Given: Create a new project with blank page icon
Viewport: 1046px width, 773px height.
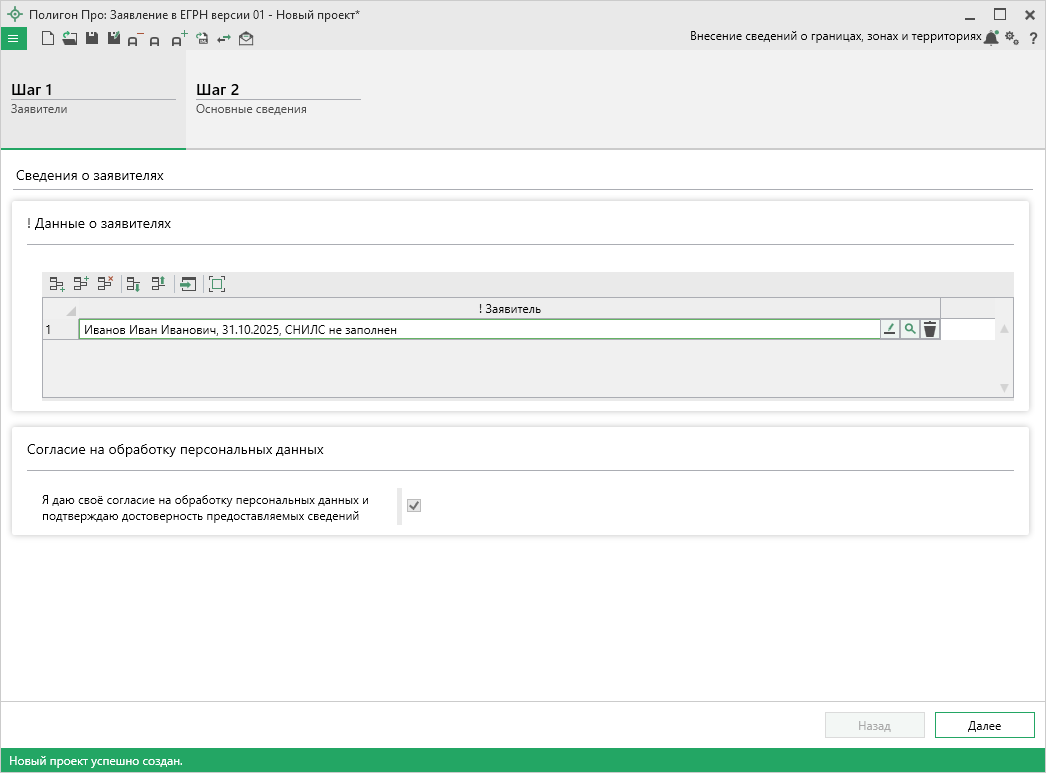Looking at the screenshot, I should coord(47,39).
